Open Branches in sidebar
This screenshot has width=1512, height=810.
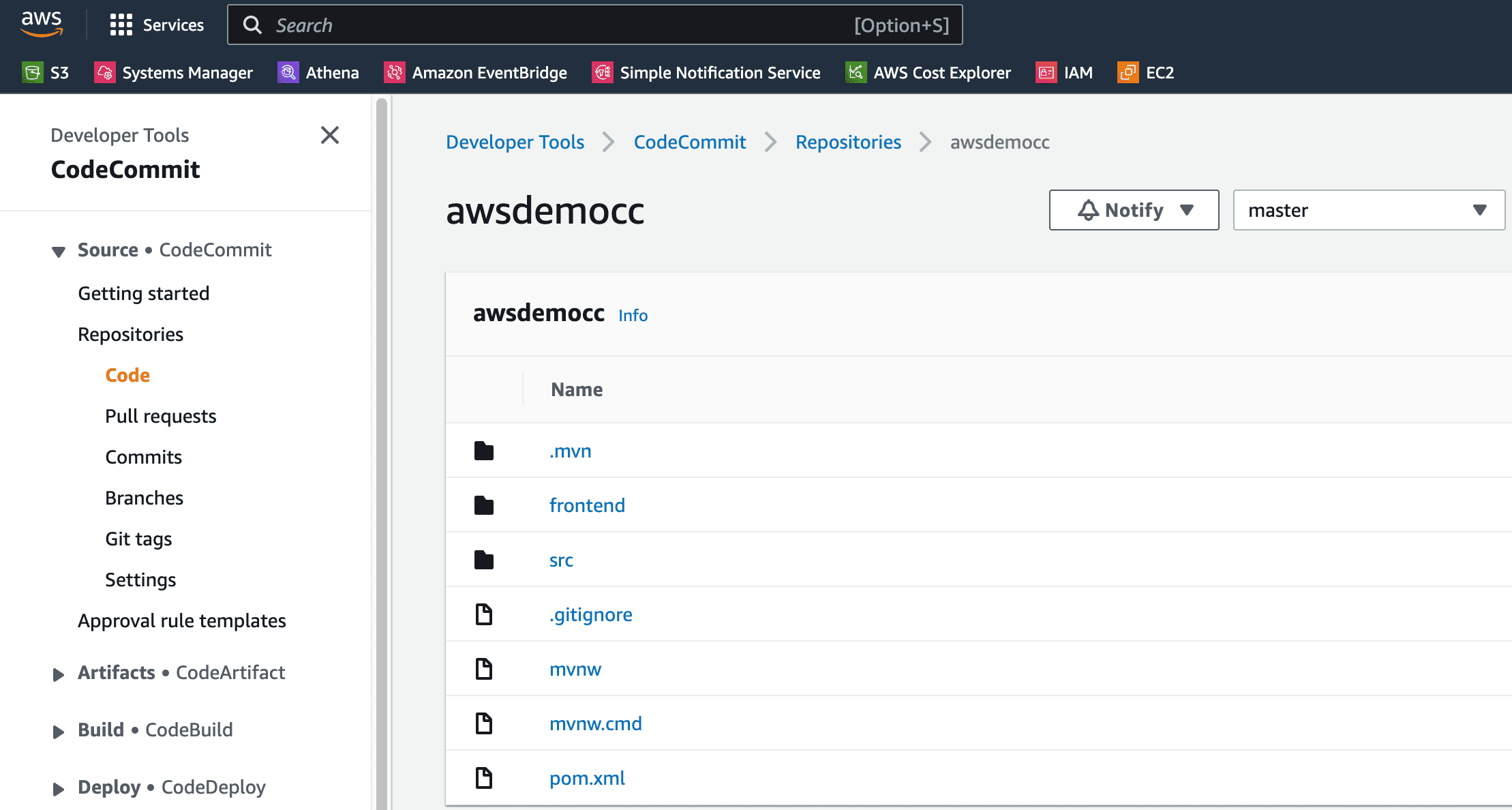(145, 498)
